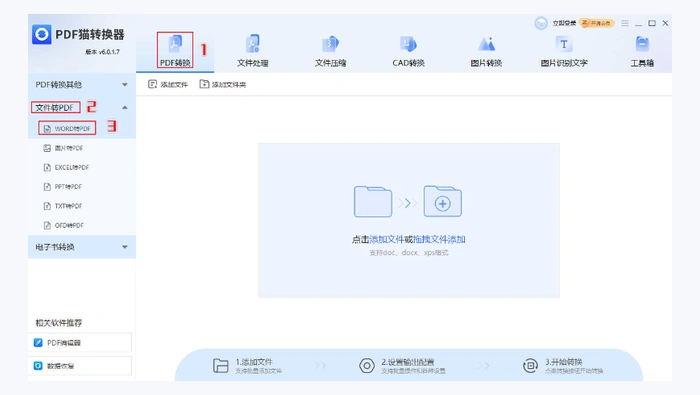Viewport: 700px width, 395px height.
Task: Choose 图片转PDF in sidebar
Action: 63,148
